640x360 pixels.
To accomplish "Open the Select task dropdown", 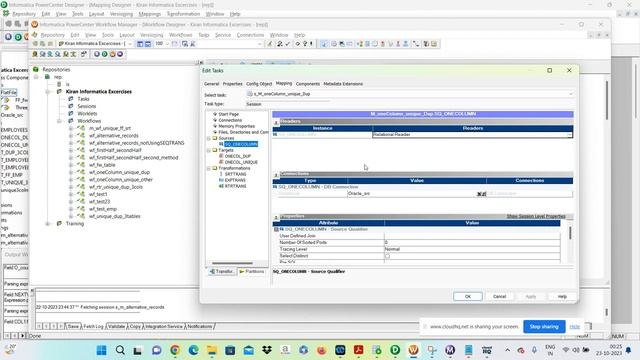I will (x=571, y=94).
